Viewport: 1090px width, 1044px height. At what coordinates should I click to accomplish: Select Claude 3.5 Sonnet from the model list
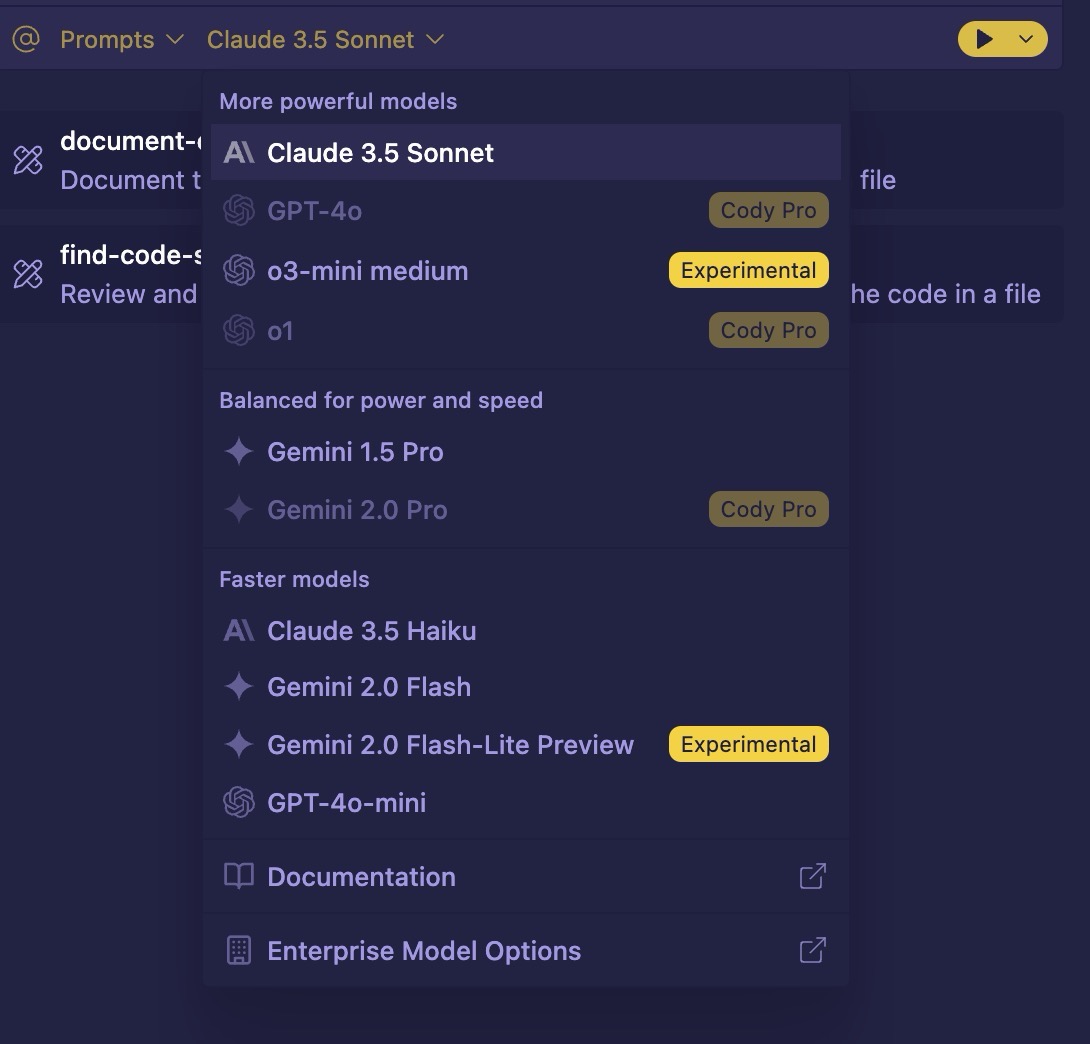526,152
